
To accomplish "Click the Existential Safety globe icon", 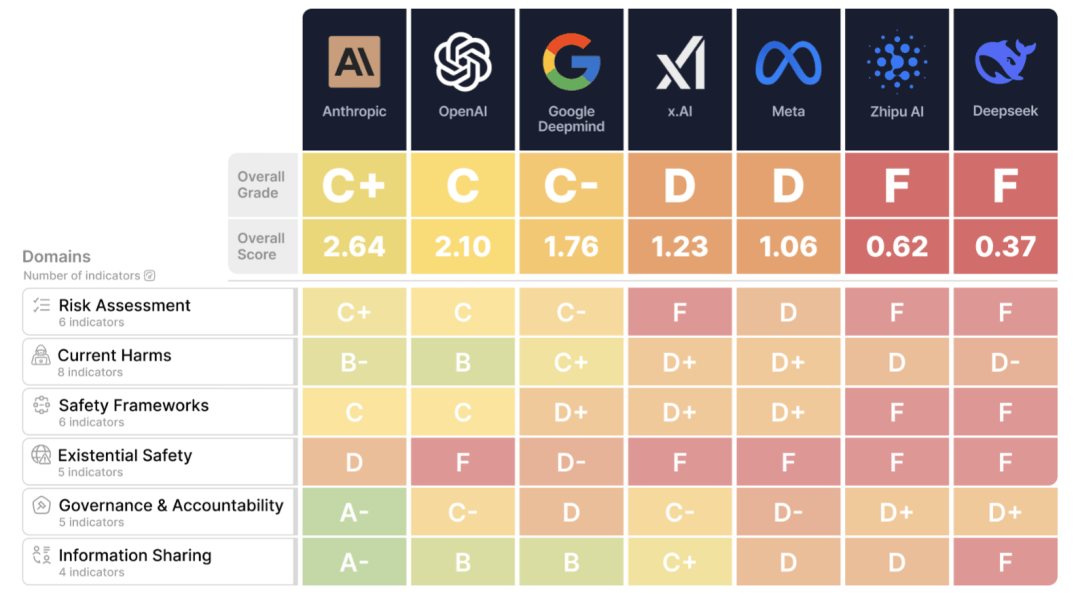I will (41, 456).
